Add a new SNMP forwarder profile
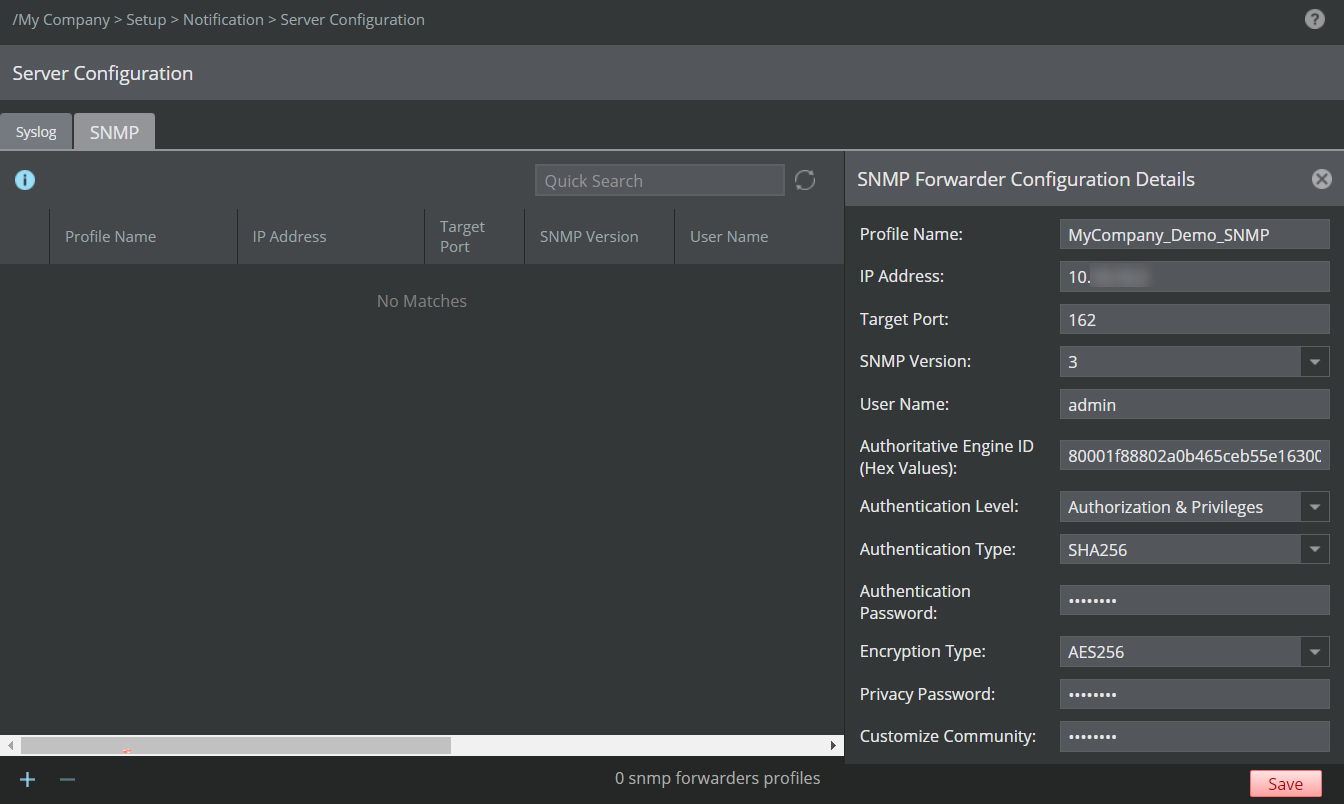This screenshot has width=1344, height=804. [28, 779]
